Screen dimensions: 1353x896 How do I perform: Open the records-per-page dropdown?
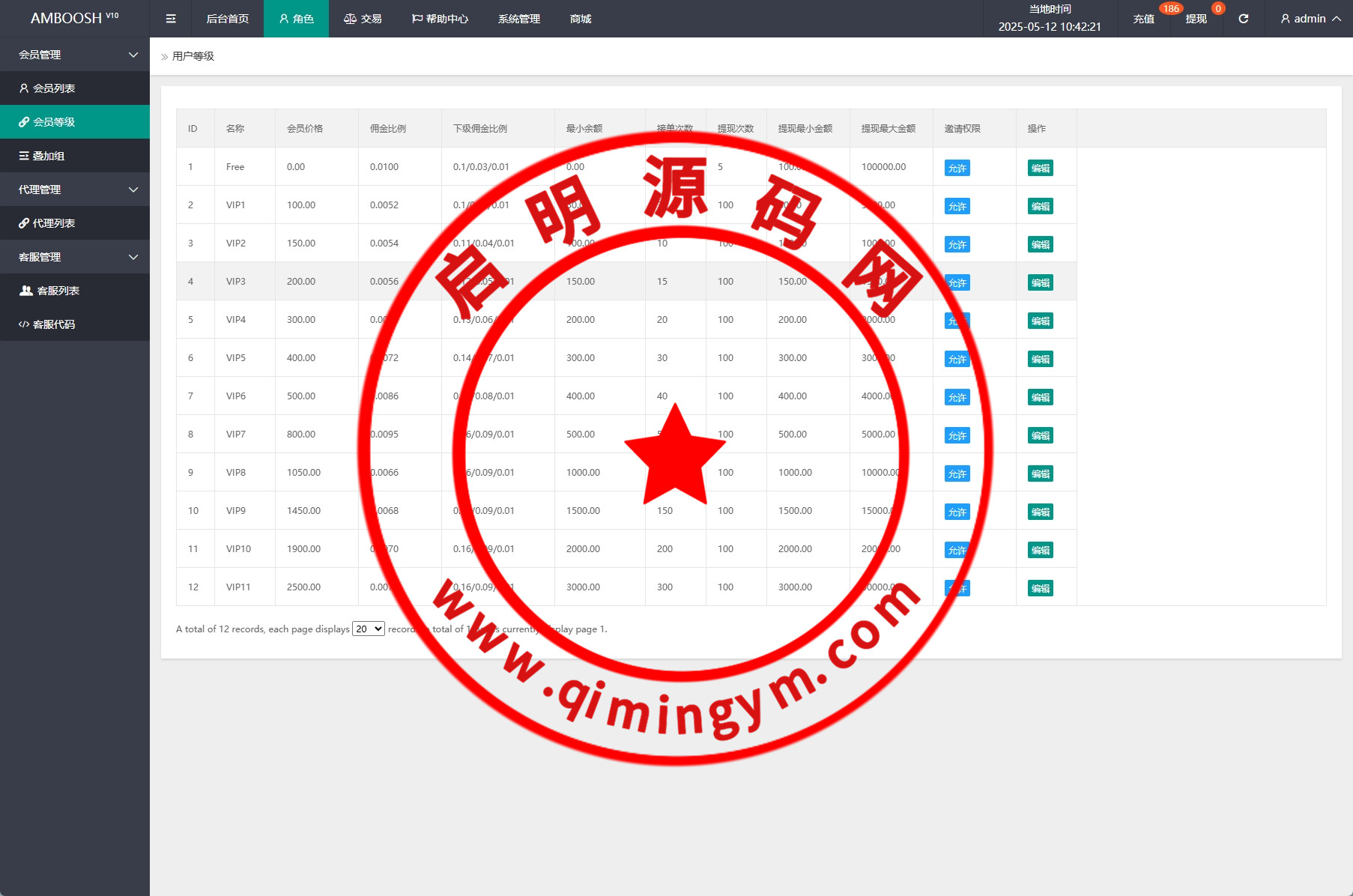point(369,629)
